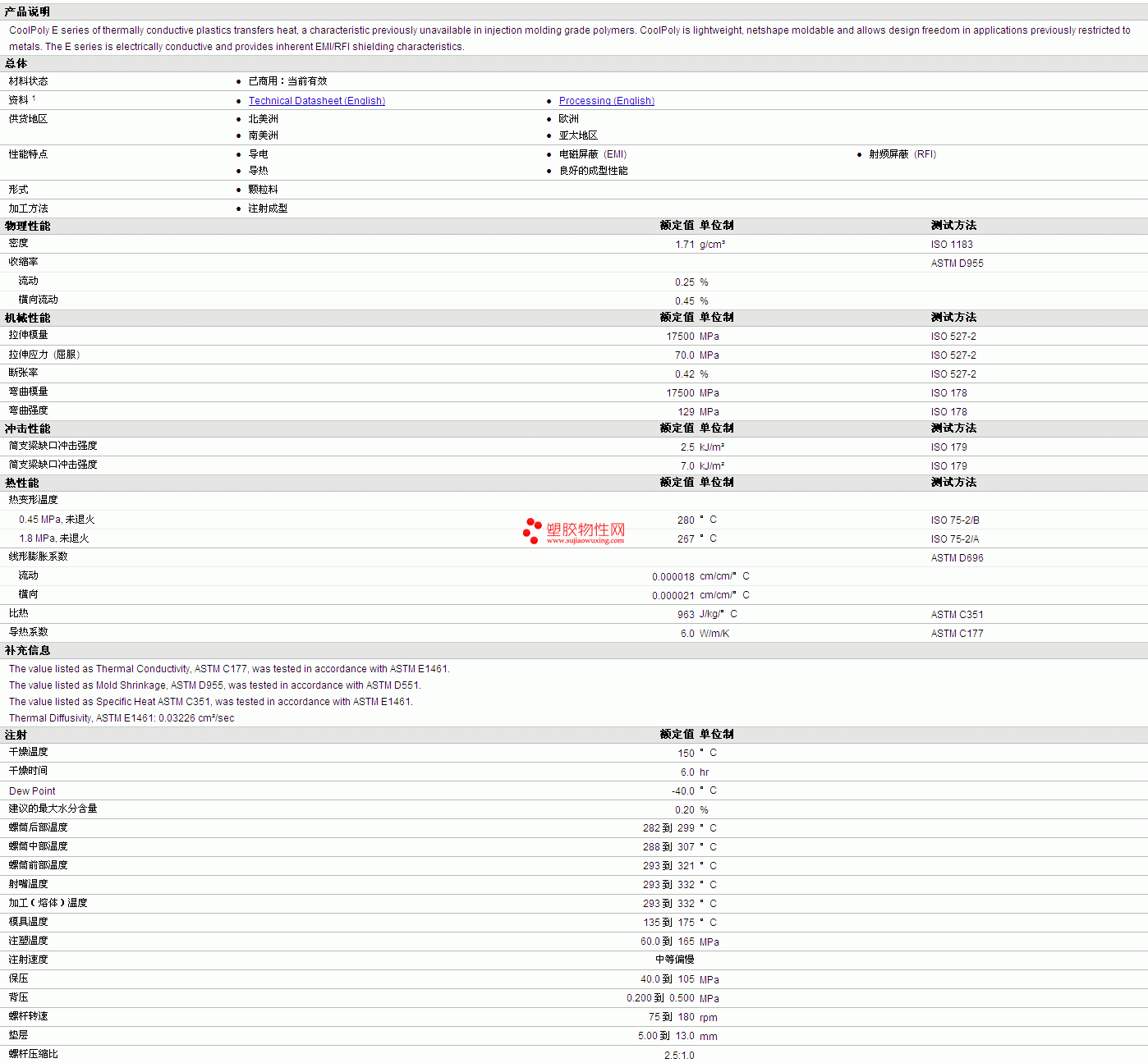Screen dimensions: 1148x1063
Task: Select the density value 1.71
Action: pos(685,245)
